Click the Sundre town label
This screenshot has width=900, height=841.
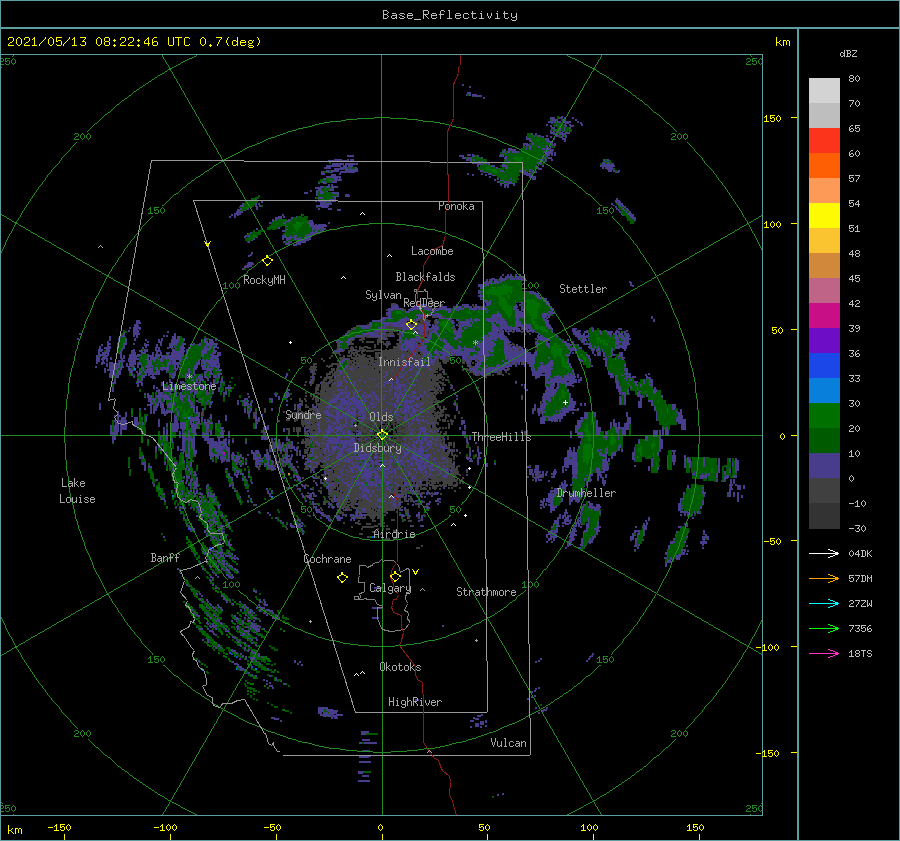[304, 414]
